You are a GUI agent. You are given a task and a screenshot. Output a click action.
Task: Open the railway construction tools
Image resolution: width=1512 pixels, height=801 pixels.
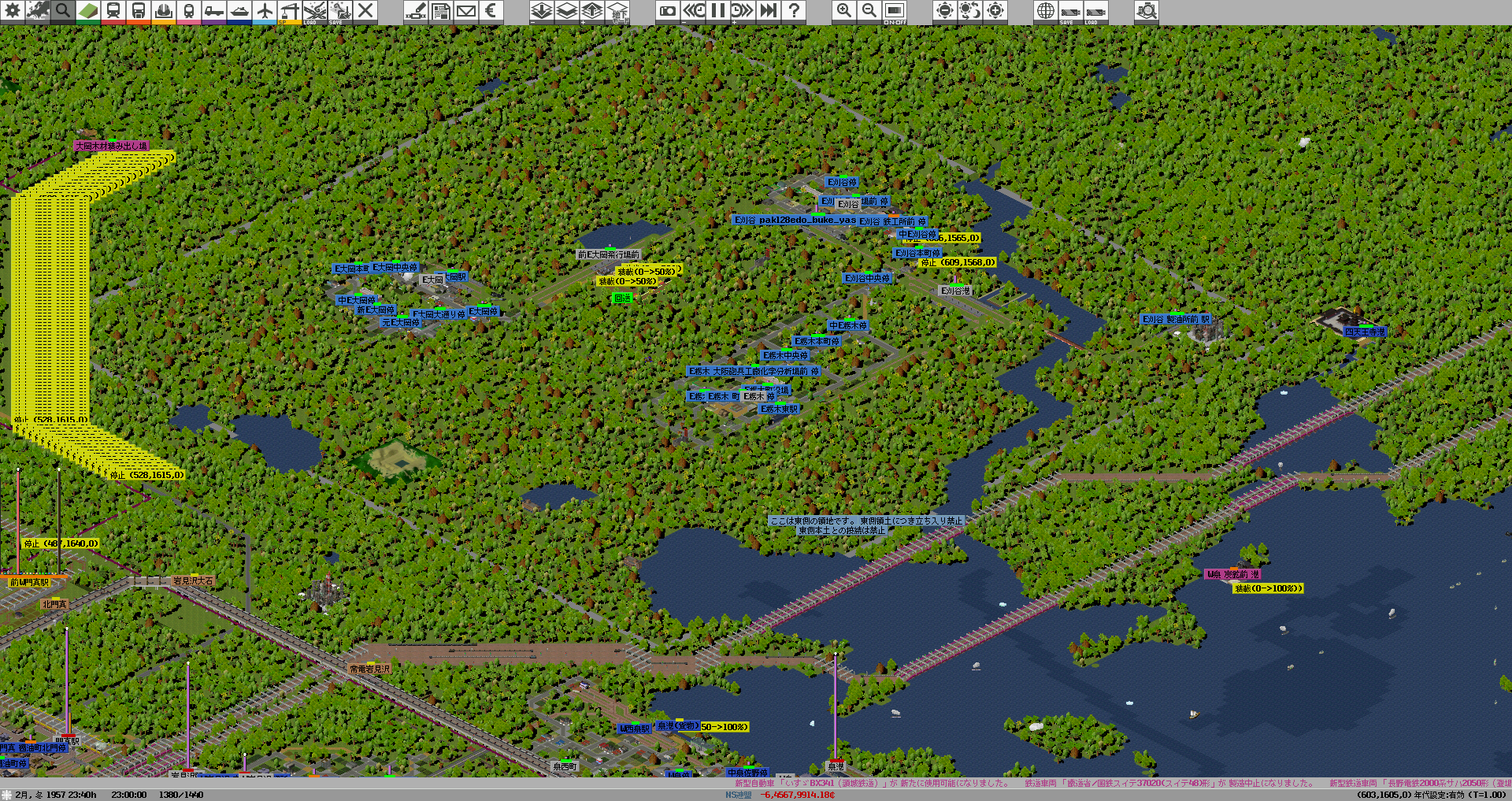pos(113,11)
